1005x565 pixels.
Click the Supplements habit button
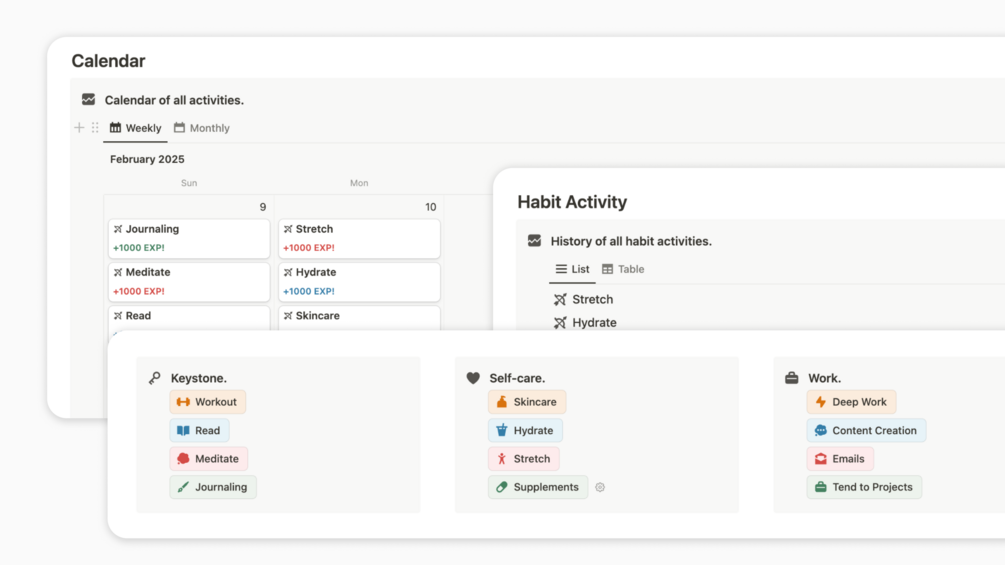(538, 487)
